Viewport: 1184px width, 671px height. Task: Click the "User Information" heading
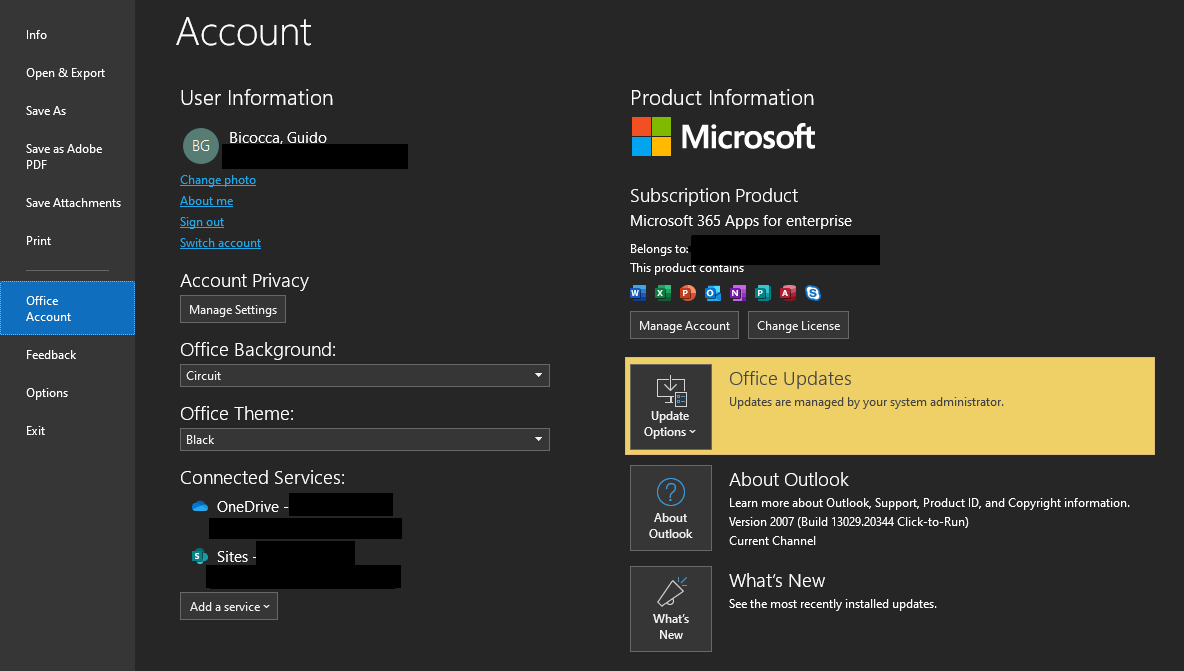click(257, 97)
